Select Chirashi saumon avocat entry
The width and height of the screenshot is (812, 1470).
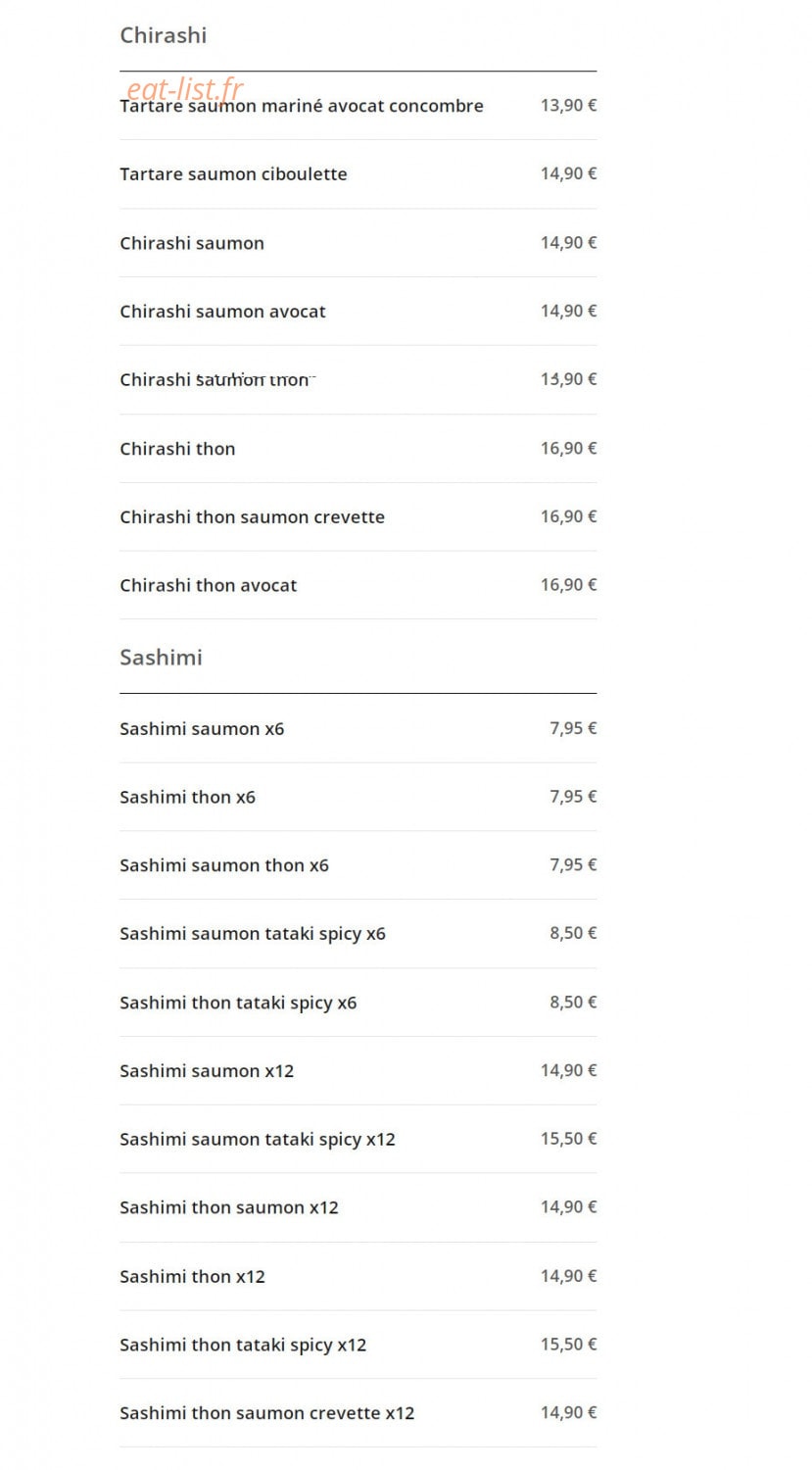(222, 312)
